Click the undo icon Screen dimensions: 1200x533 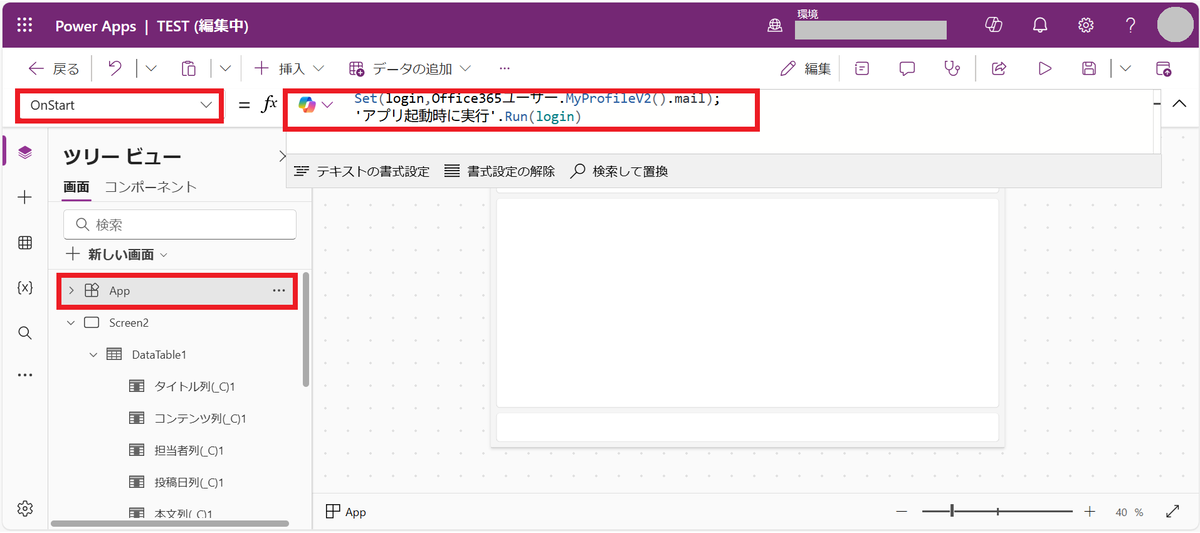(115, 69)
